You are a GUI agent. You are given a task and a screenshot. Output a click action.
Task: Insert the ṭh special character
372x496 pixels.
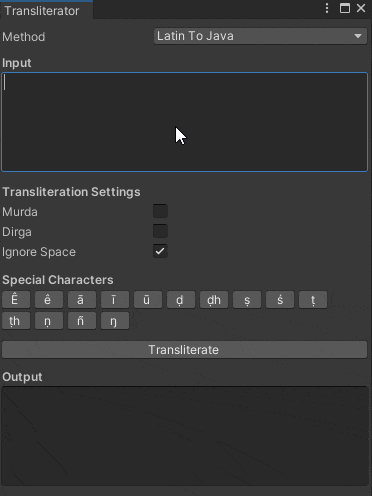point(16,321)
